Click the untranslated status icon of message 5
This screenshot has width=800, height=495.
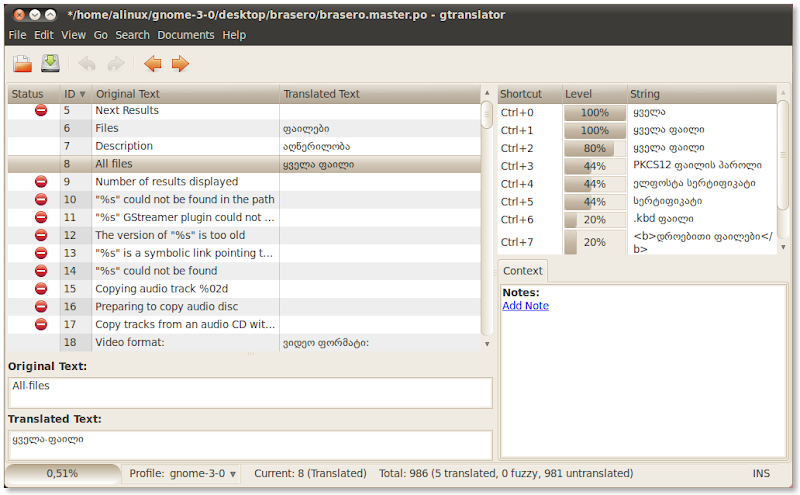tap(41, 110)
